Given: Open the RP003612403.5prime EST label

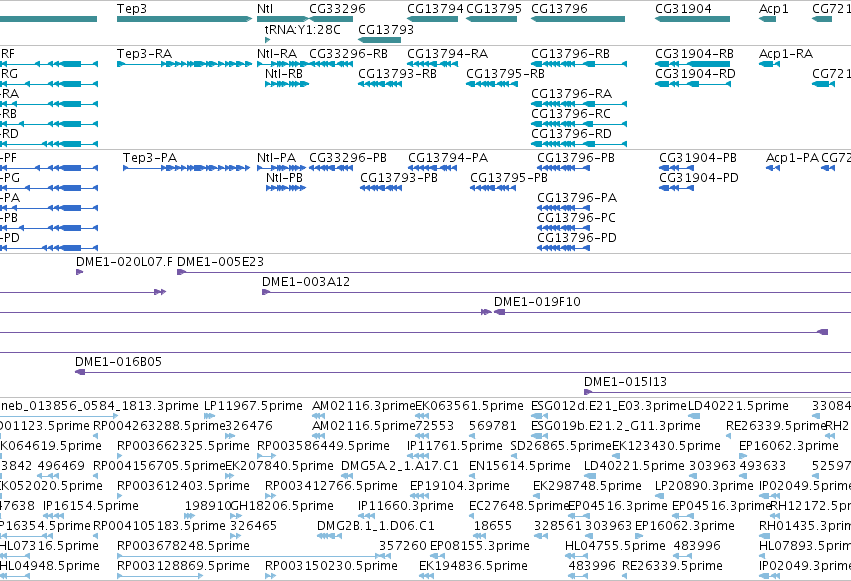Looking at the screenshot, I should [183, 487].
